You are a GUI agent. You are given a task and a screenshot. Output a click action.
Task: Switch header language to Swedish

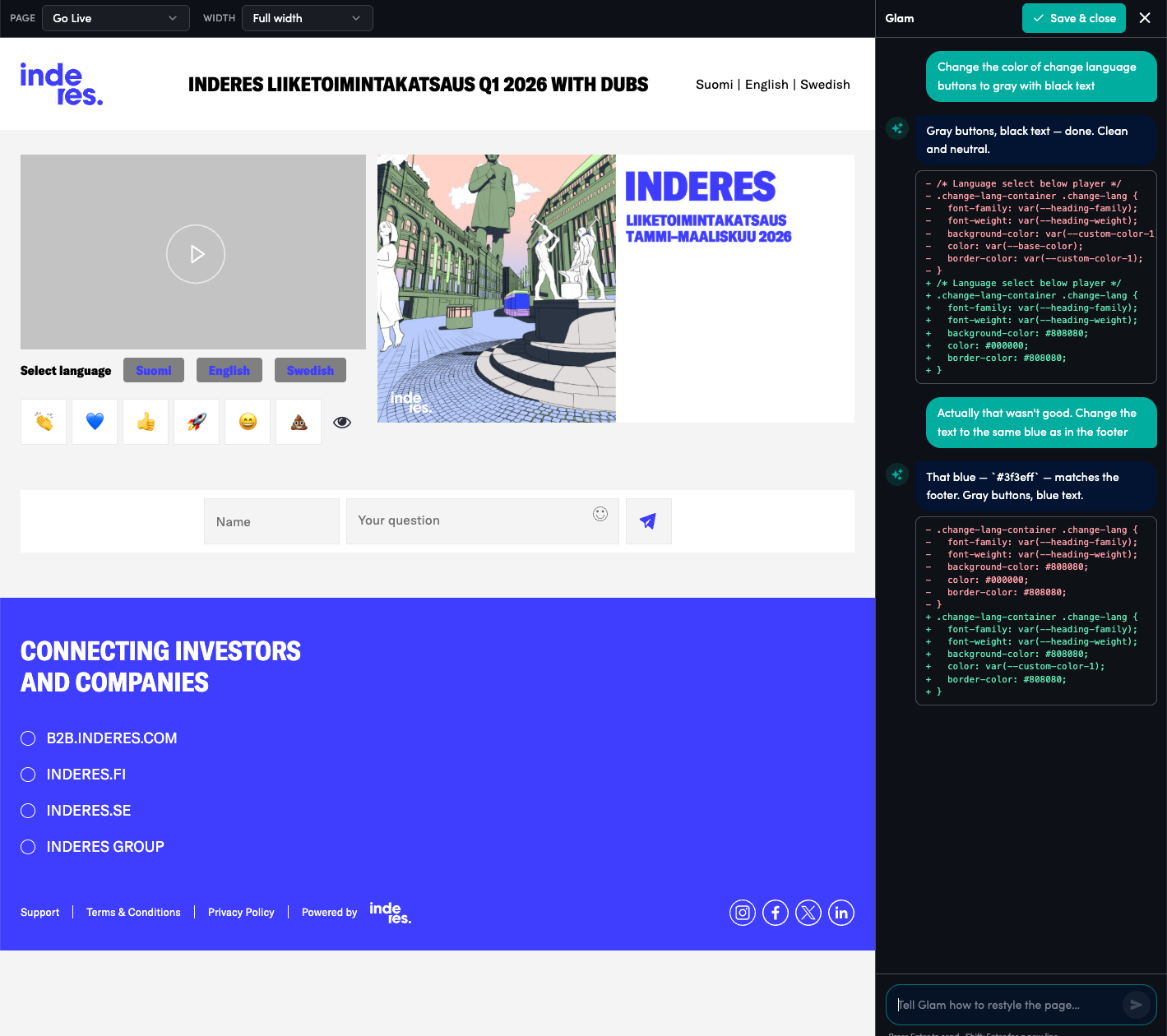(825, 85)
